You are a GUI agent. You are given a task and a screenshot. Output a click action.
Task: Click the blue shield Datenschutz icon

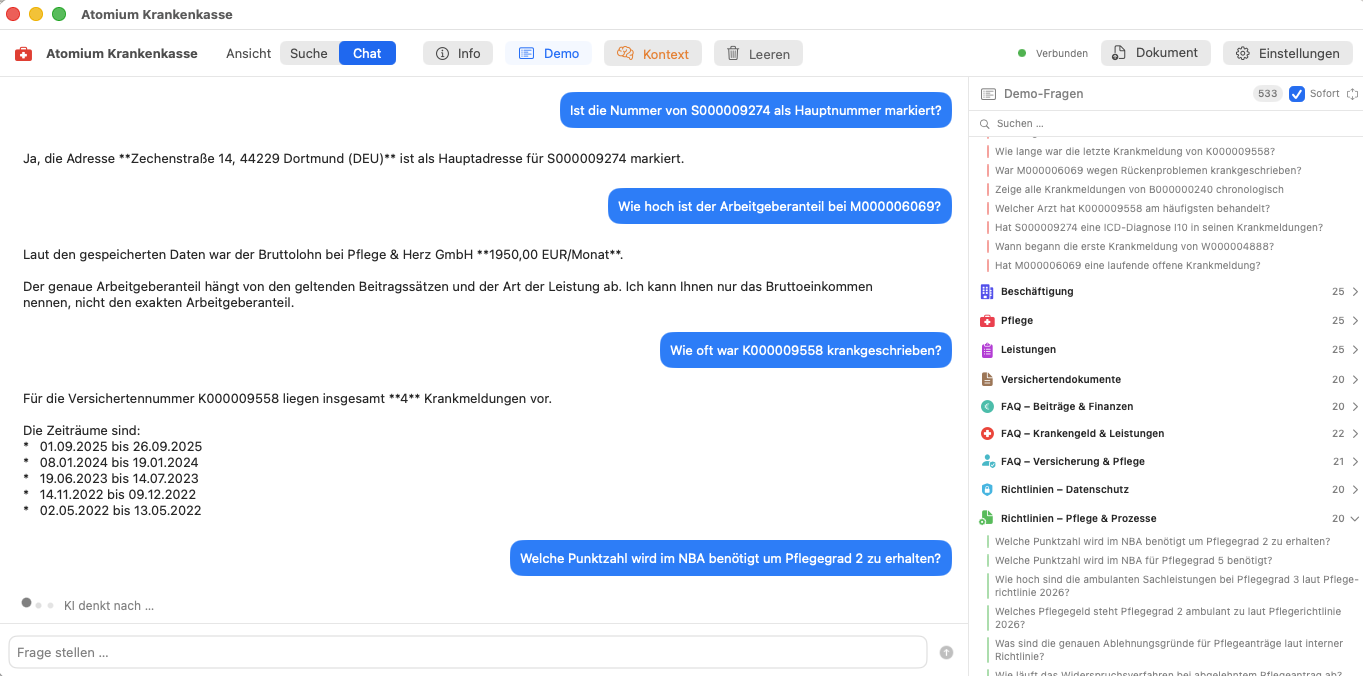[x=987, y=490]
